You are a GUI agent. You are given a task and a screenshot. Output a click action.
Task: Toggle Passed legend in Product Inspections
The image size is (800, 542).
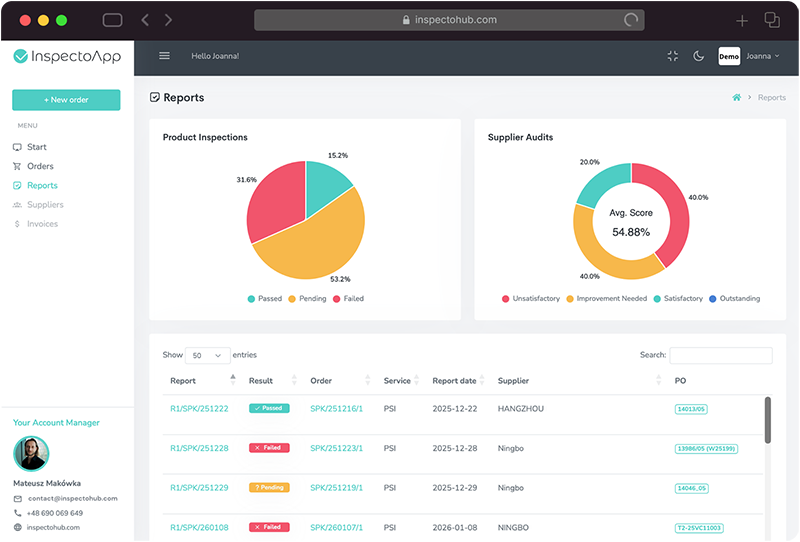click(265, 299)
